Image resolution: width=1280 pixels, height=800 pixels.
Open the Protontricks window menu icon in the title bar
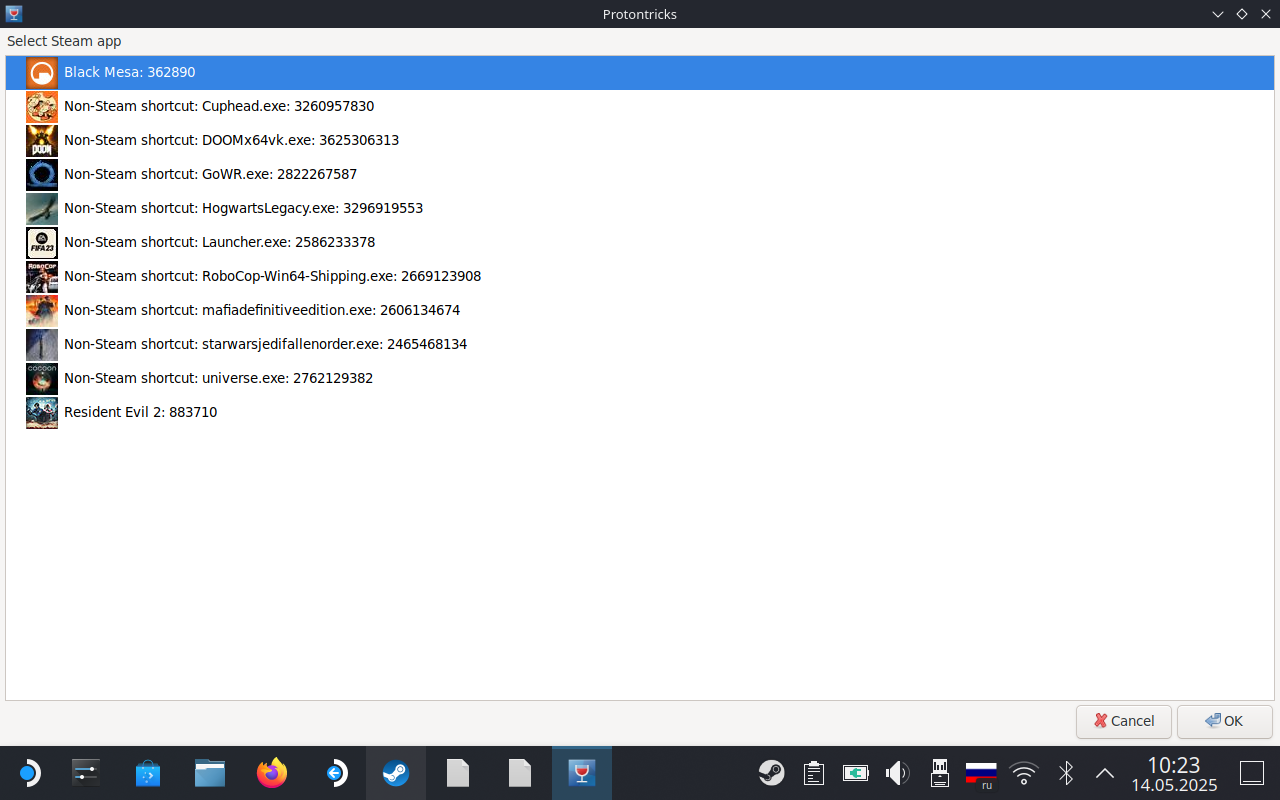[x=13, y=14]
